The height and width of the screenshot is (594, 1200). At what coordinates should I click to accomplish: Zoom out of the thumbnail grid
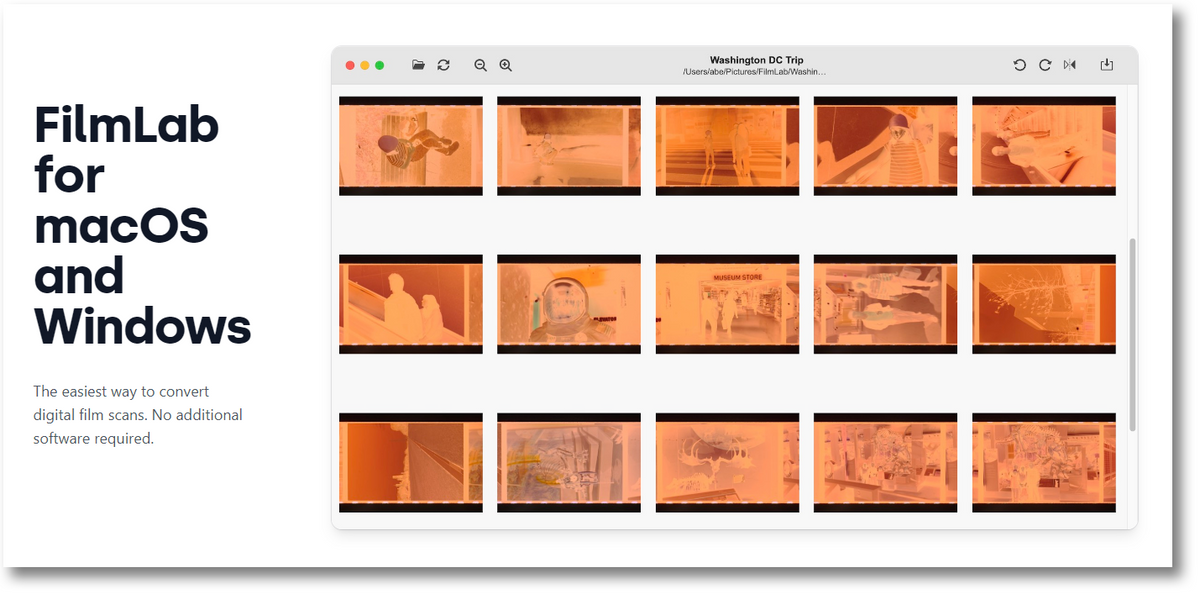tap(481, 64)
